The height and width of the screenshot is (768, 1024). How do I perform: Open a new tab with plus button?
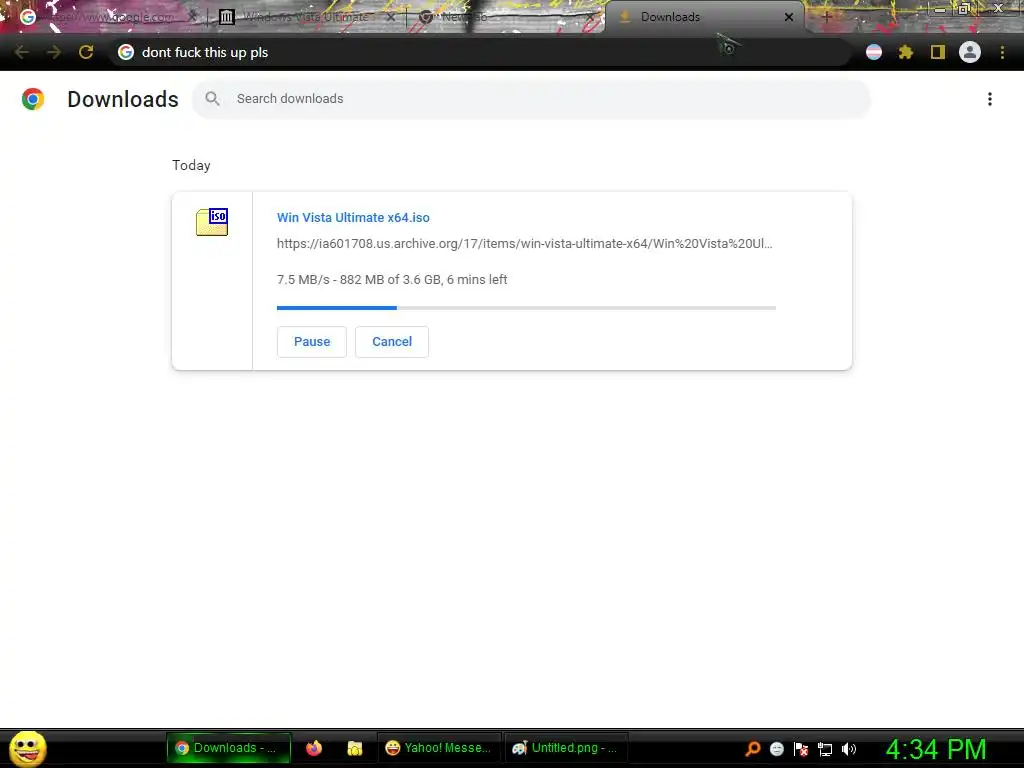click(x=826, y=17)
